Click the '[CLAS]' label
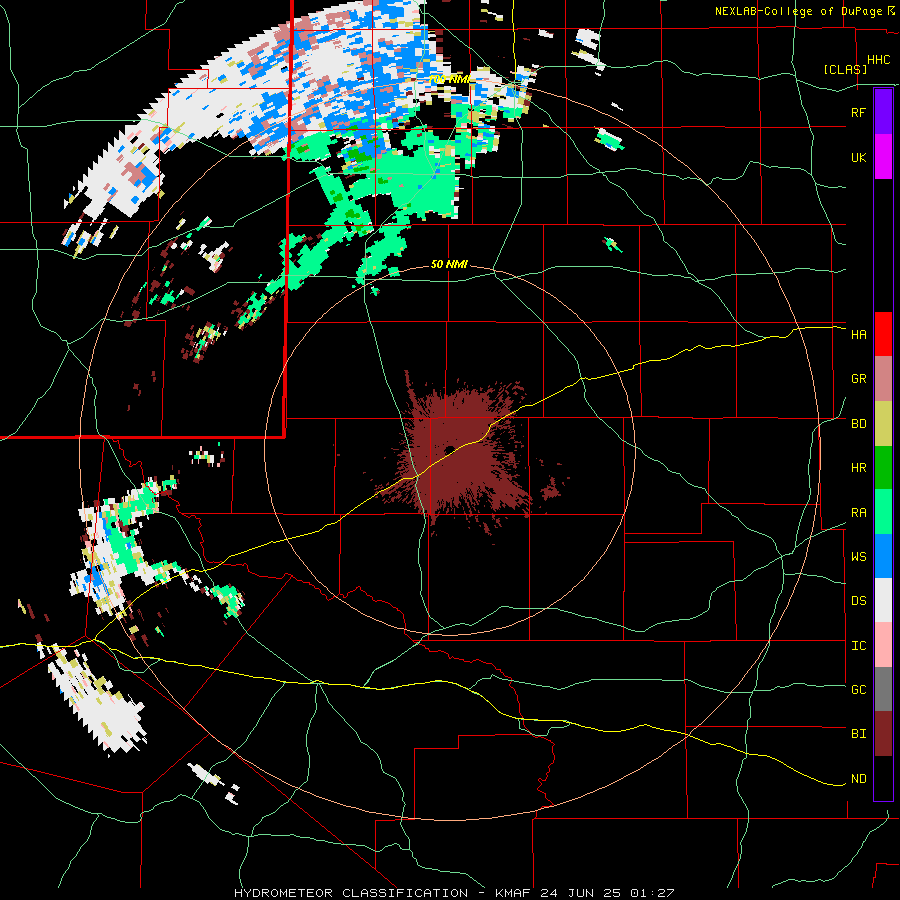Screen dimensions: 900x900 845,69
